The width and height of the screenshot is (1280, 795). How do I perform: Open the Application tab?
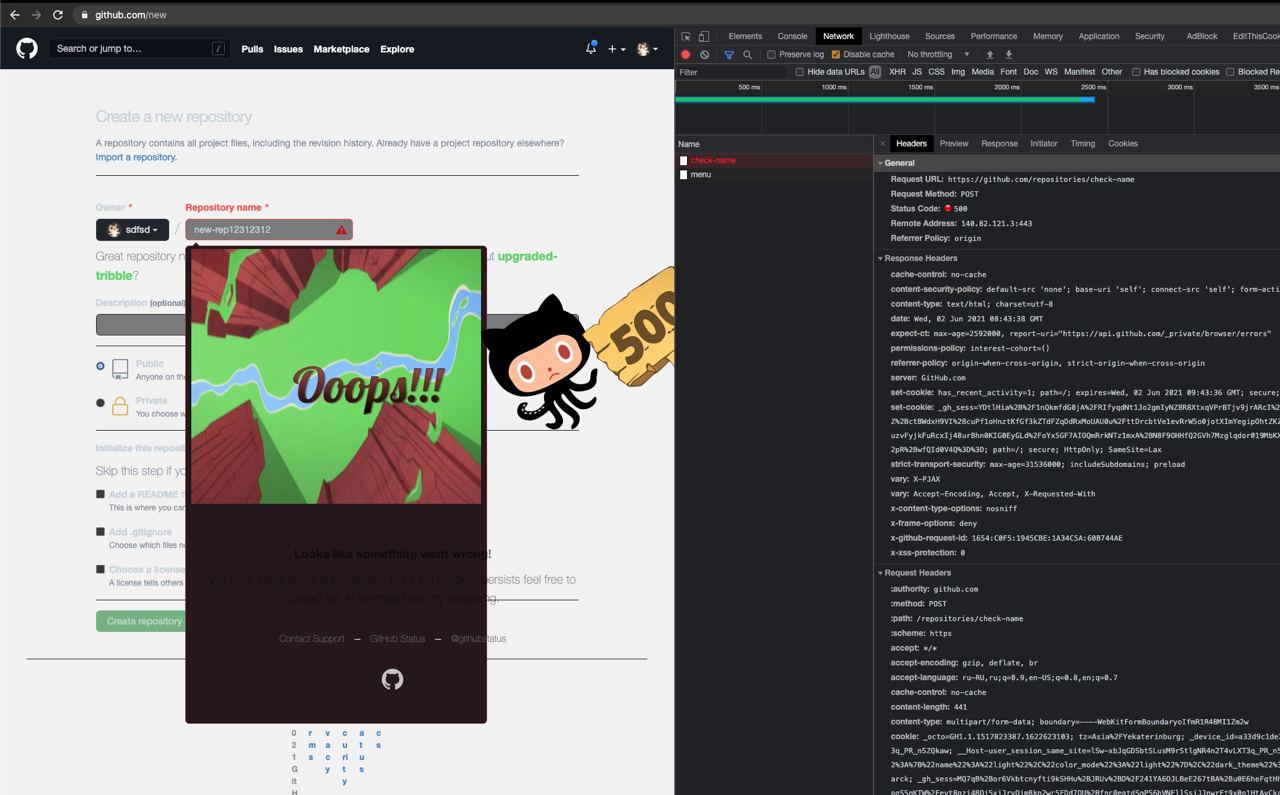click(x=1099, y=36)
